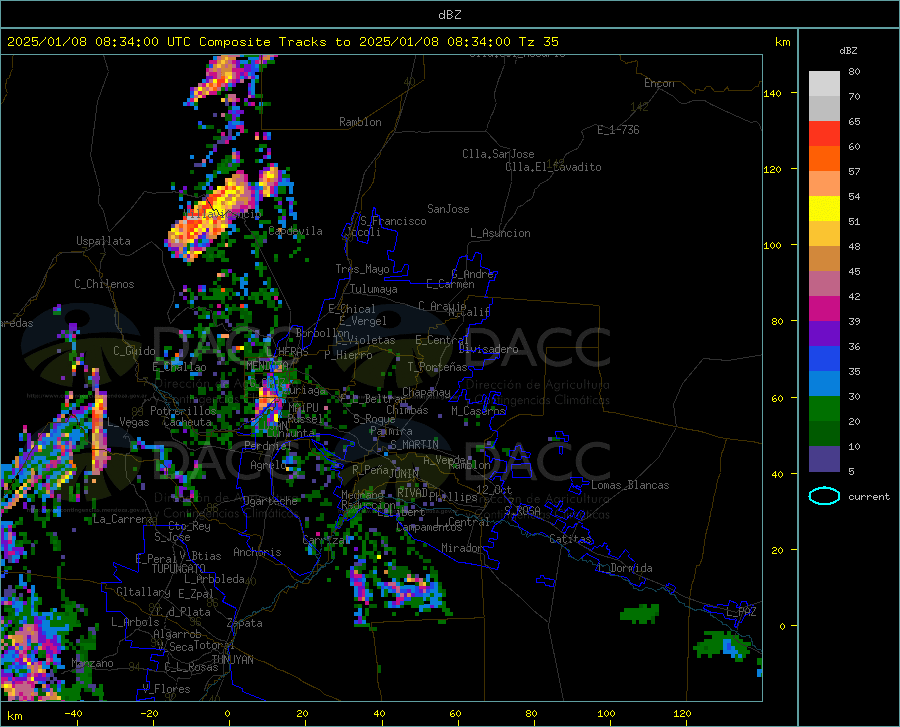This screenshot has height=727, width=900.
Task: Click the C_Chilenos label
Action: click(104, 284)
